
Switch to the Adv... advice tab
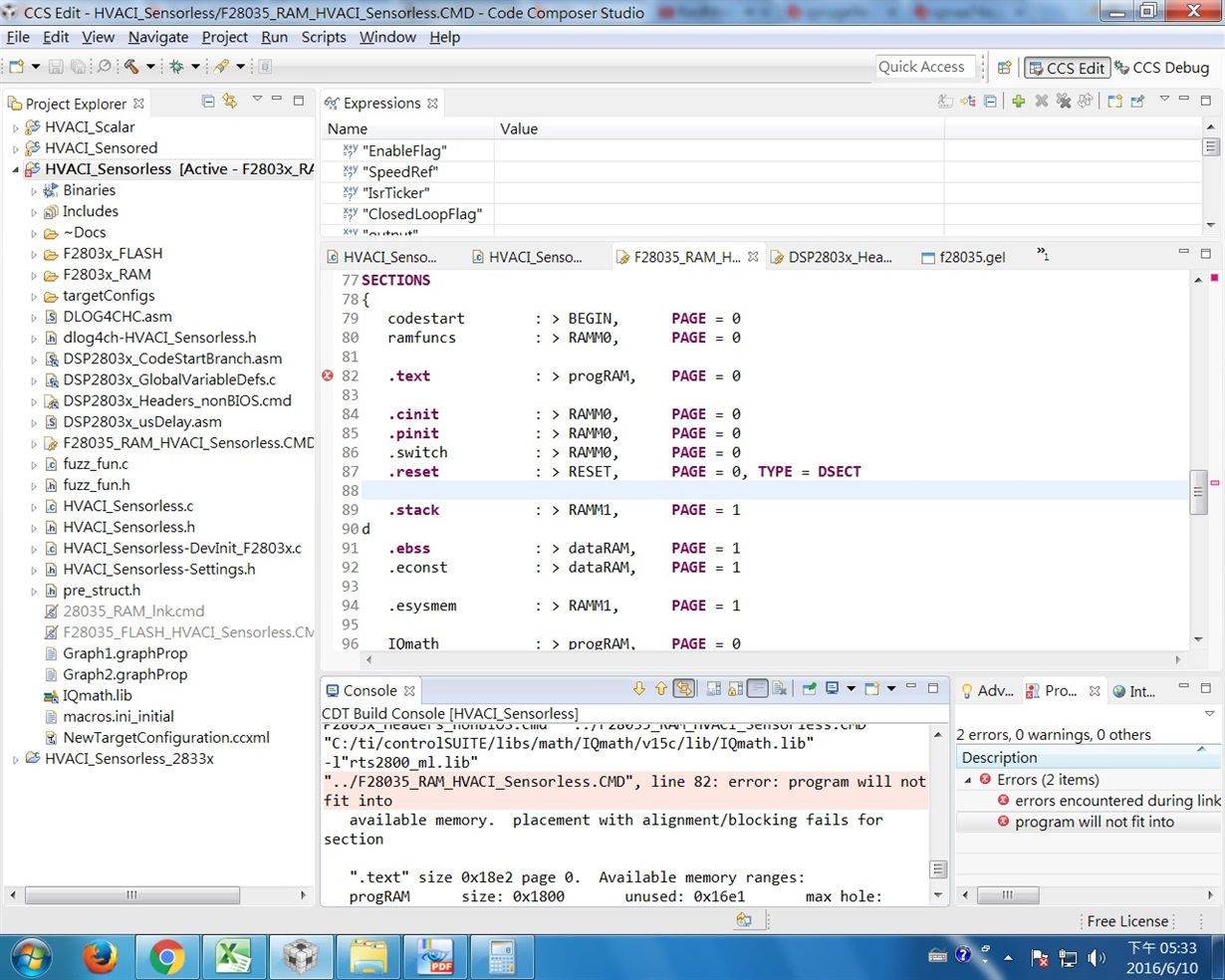point(986,690)
